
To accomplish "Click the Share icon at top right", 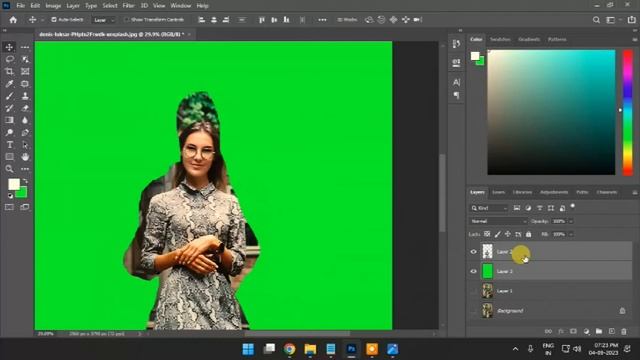I will pyautogui.click(x=632, y=20).
